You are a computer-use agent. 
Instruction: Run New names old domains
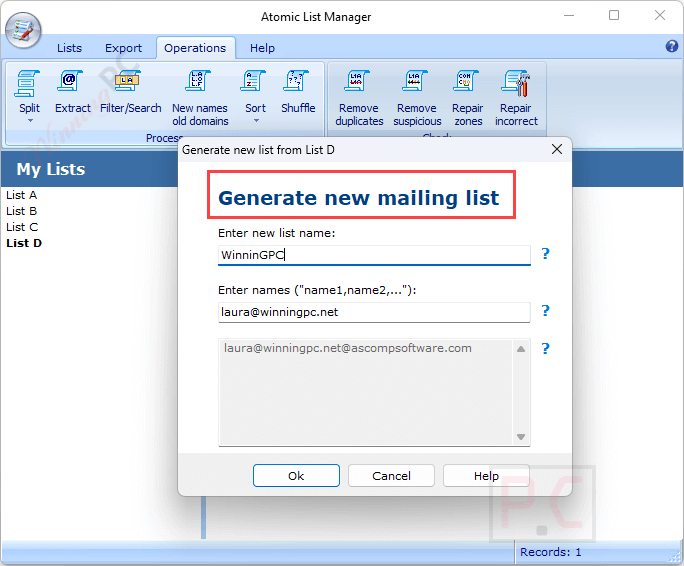point(200,98)
